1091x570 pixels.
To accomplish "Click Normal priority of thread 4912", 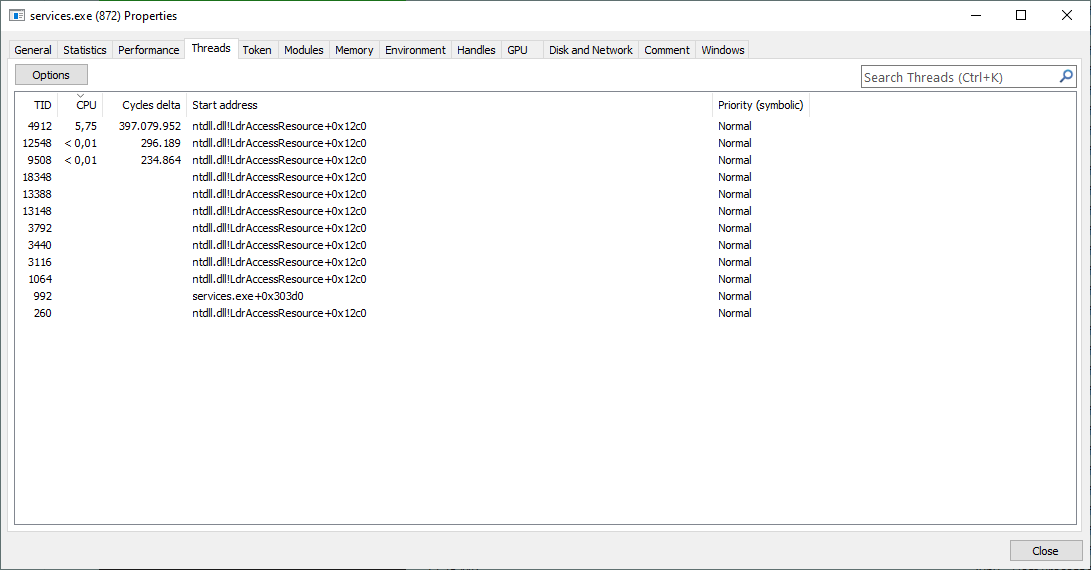I will click(x=735, y=126).
